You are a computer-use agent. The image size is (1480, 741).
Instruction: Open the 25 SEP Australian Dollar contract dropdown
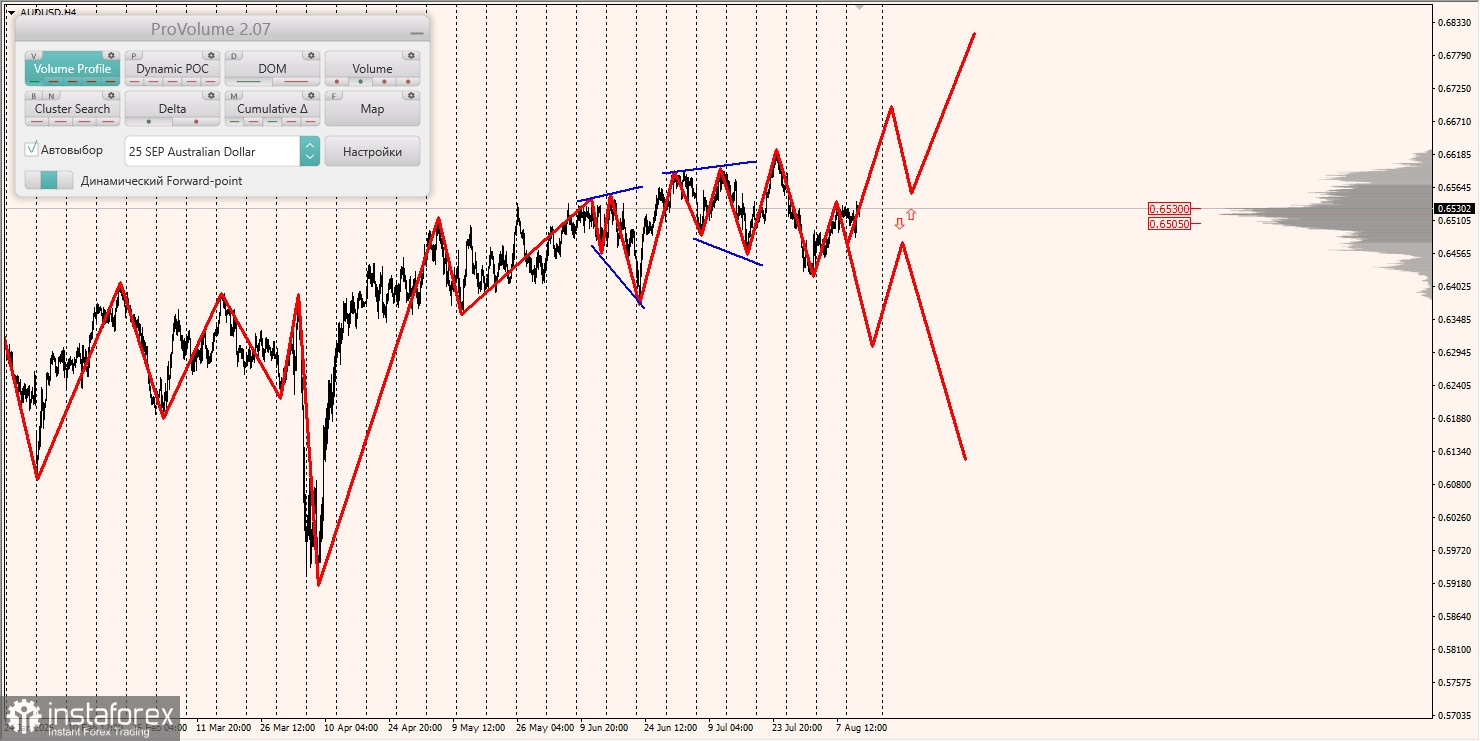[222, 151]
